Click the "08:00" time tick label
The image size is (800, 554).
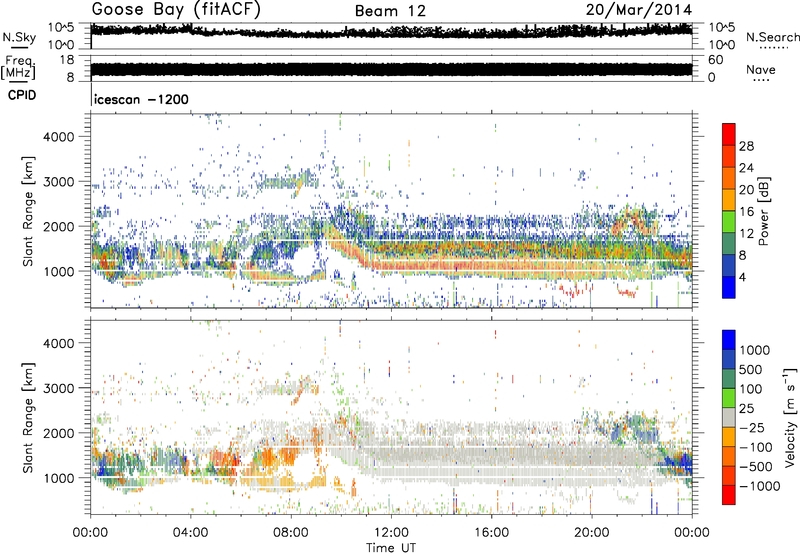coord(291,533)
